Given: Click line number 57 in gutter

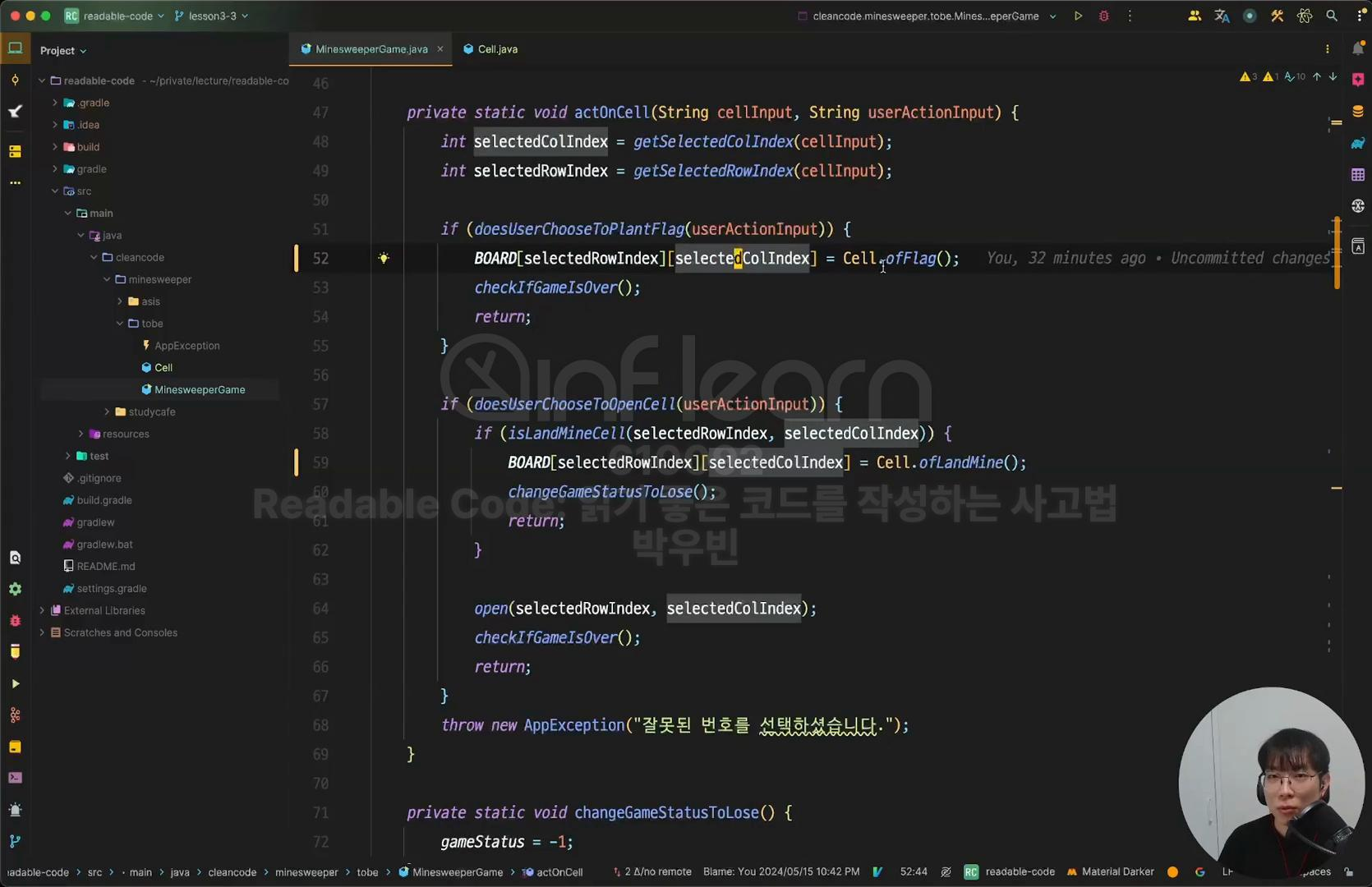Looking at the screenshot, I should pyautogui.click(x=320, y=404).
